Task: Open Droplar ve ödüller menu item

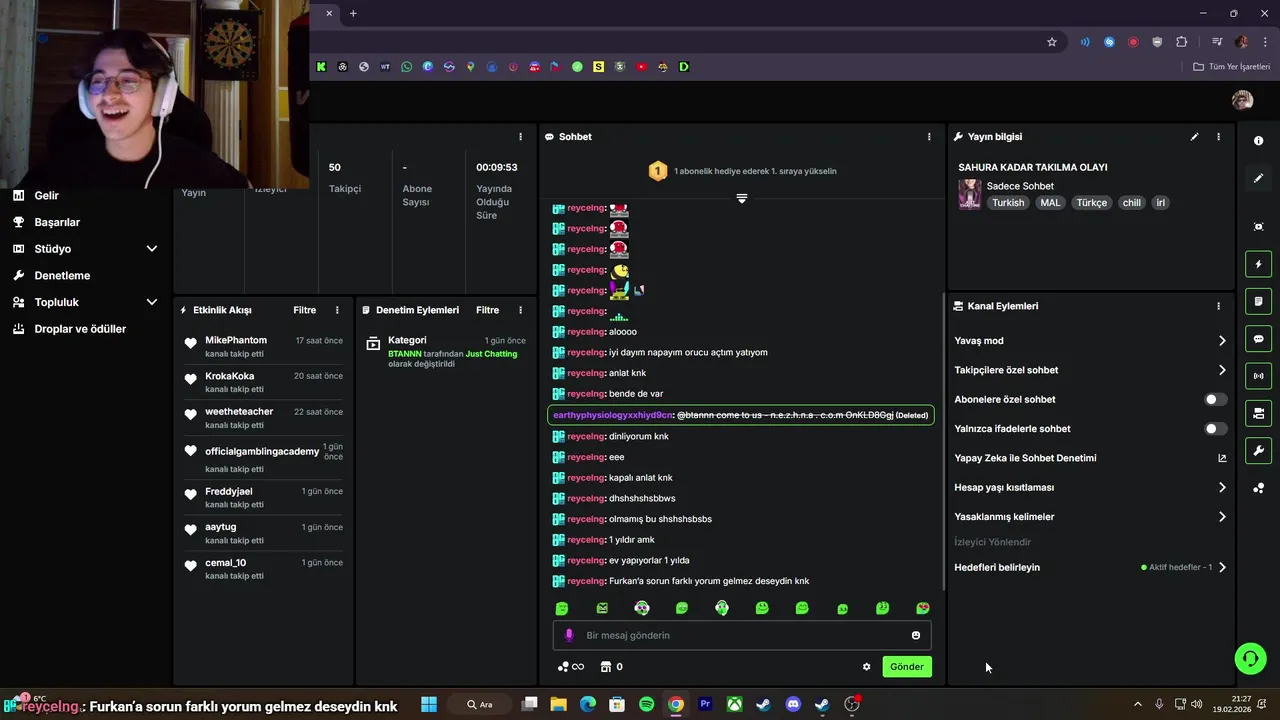Action: 80,329
